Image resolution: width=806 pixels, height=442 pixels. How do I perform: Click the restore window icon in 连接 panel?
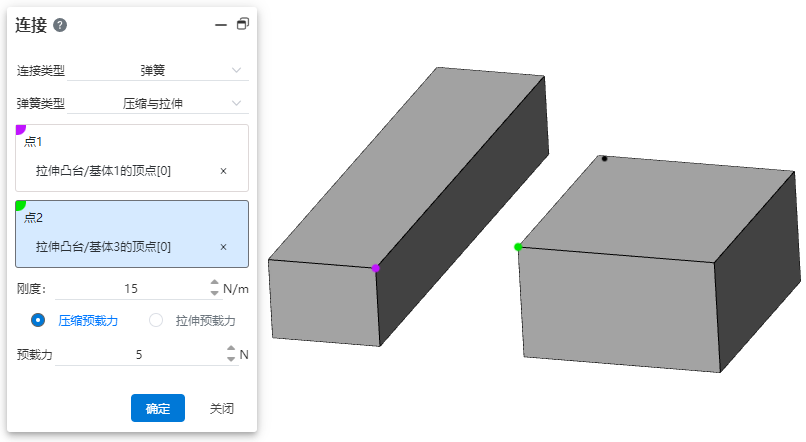(242, 24)
